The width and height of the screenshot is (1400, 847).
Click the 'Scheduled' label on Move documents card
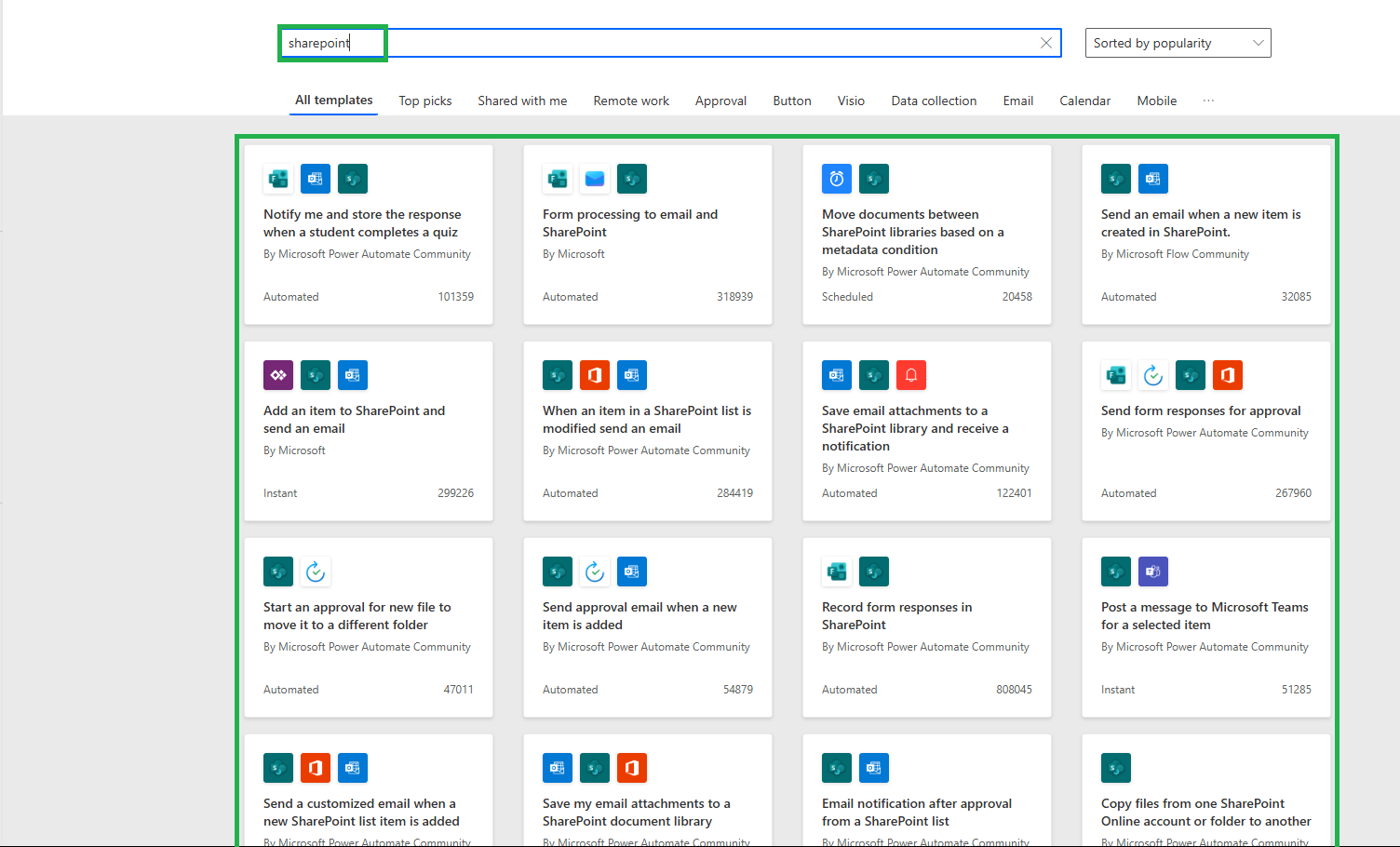coord(847,297)
